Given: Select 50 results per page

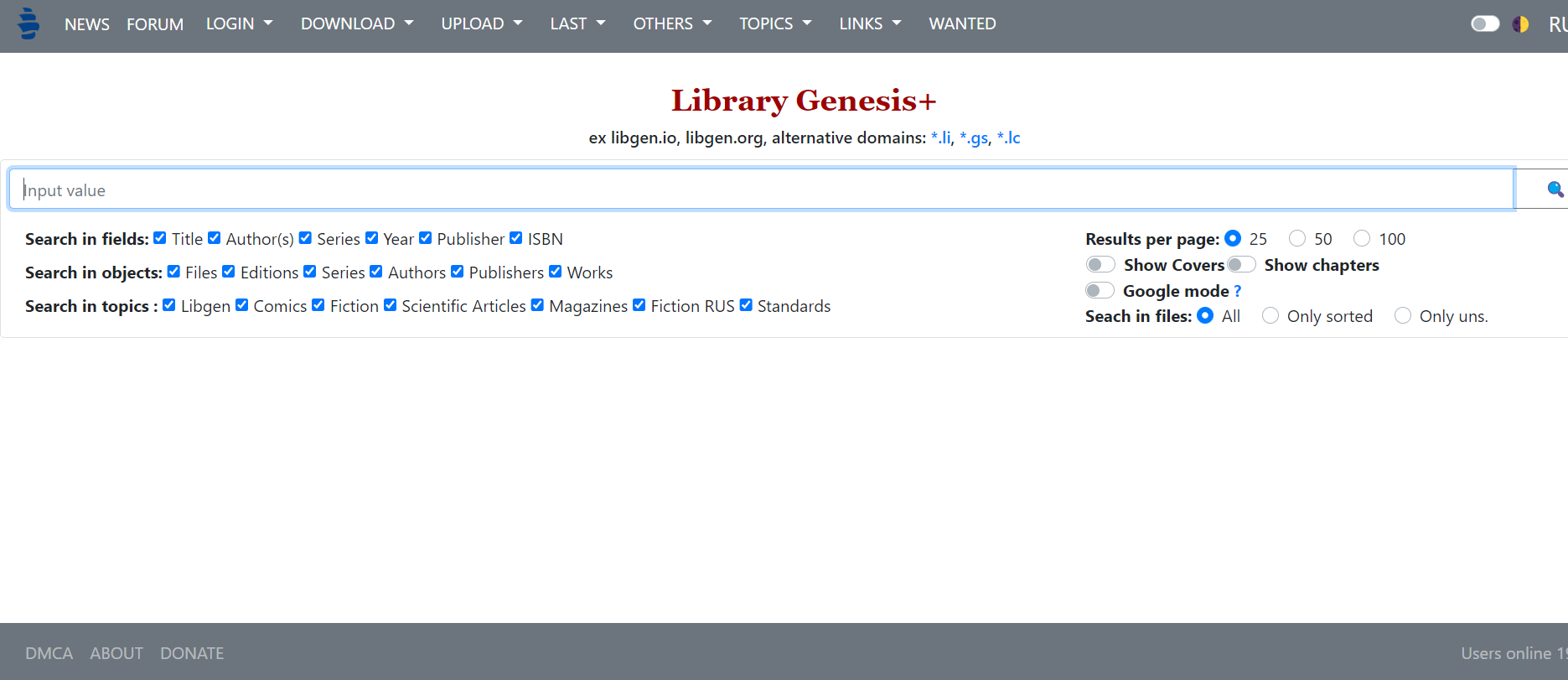Looking at the screenshot, I should tap(1297, 239).
